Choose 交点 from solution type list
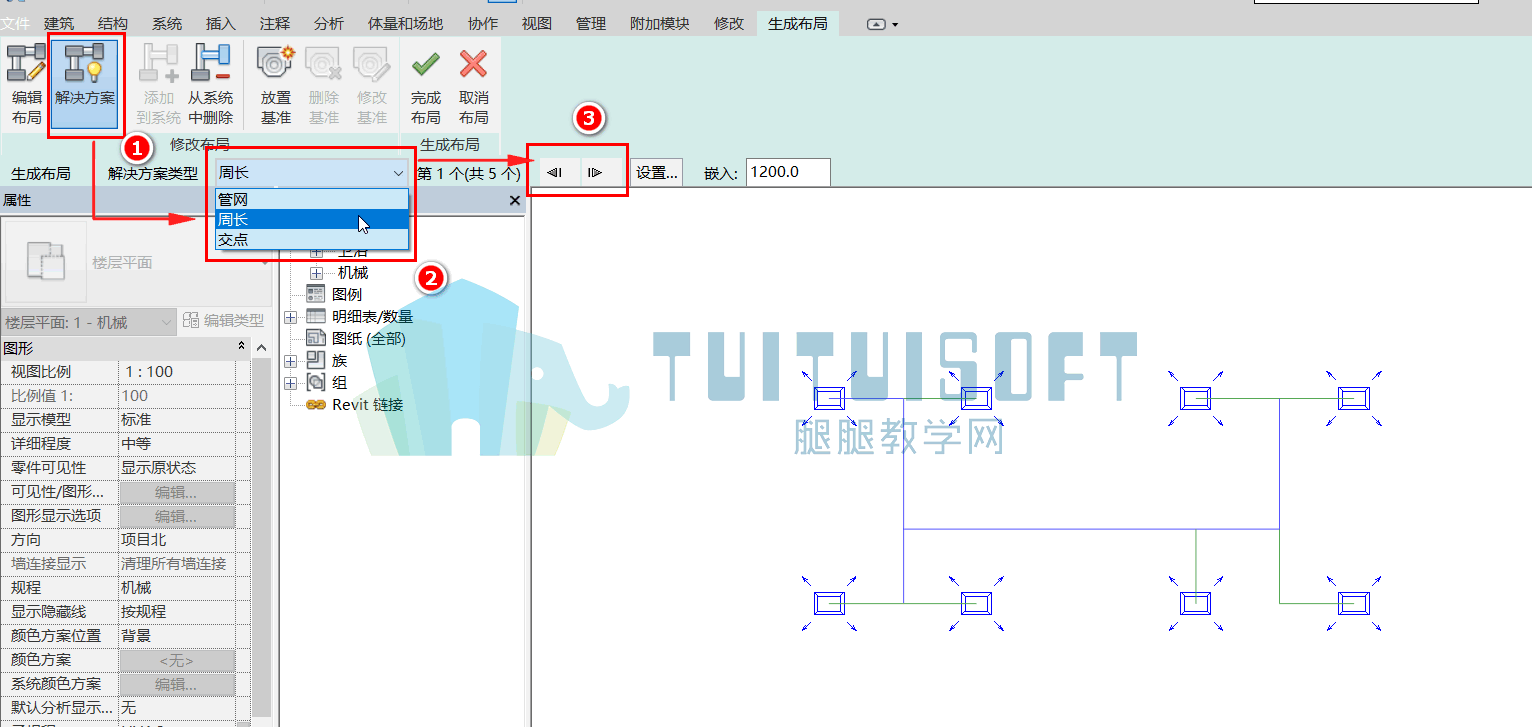The width and height of the screenshot is (1532, 727). [312, 239]
